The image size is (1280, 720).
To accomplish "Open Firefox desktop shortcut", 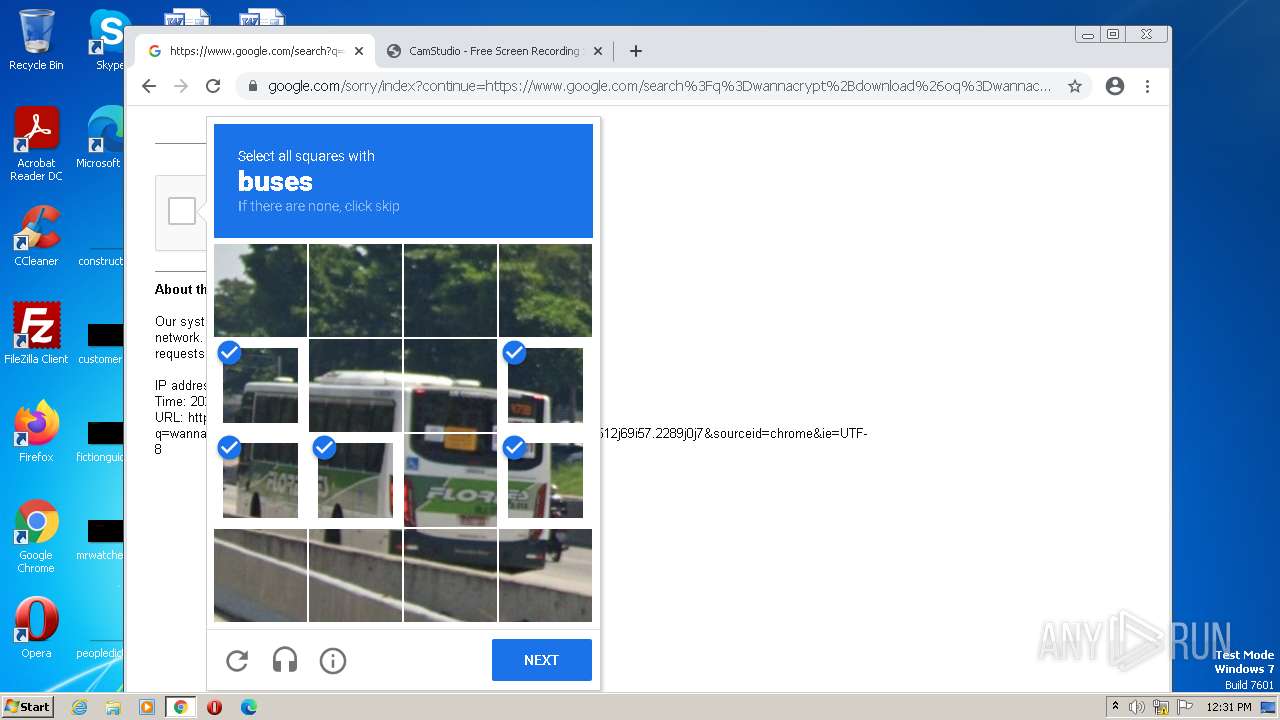I will coord(36,432).
